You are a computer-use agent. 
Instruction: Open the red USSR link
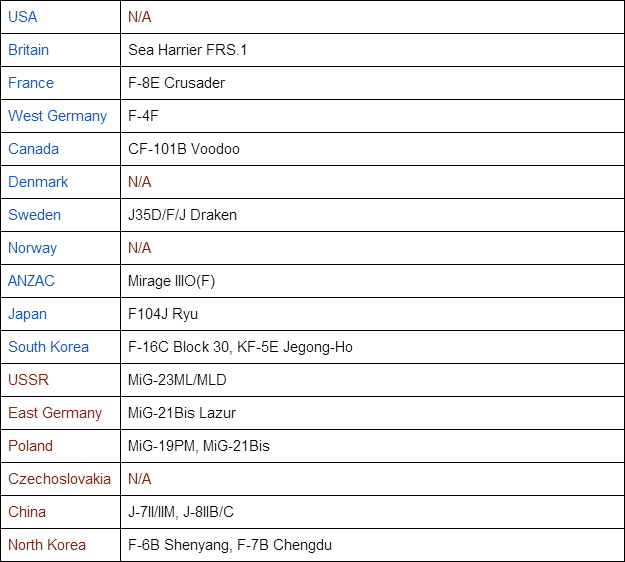(x=28, y=380)
